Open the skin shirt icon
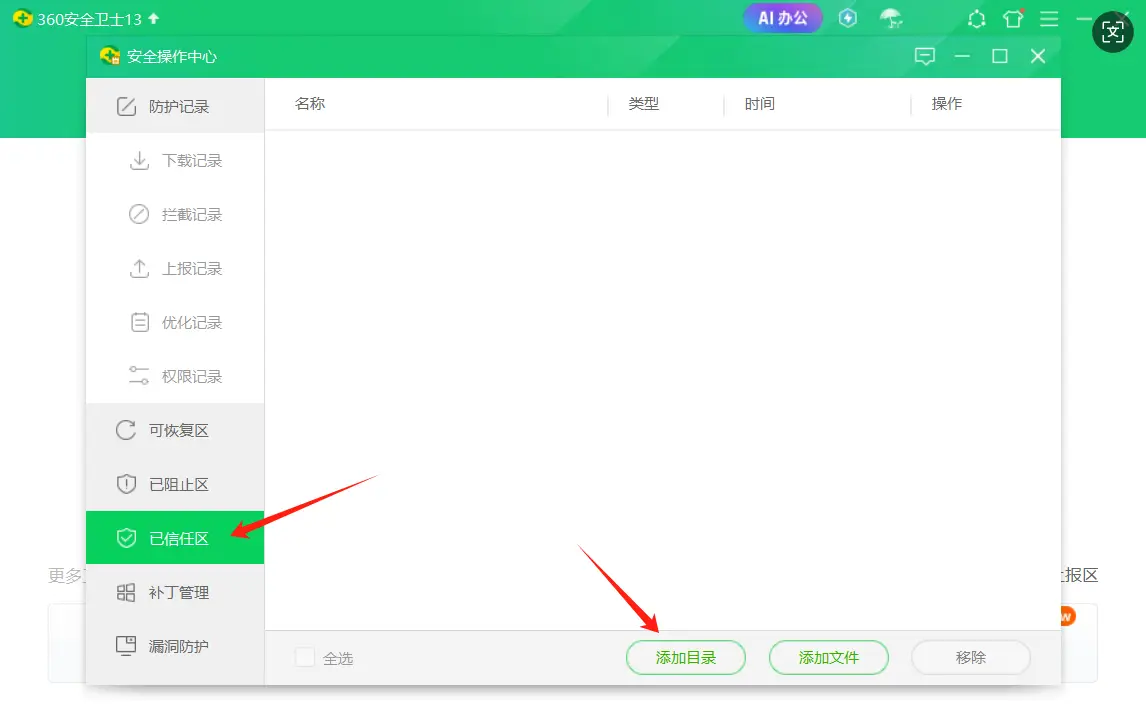Viewport: 1146px width, 721px height. click(1013, 19)
